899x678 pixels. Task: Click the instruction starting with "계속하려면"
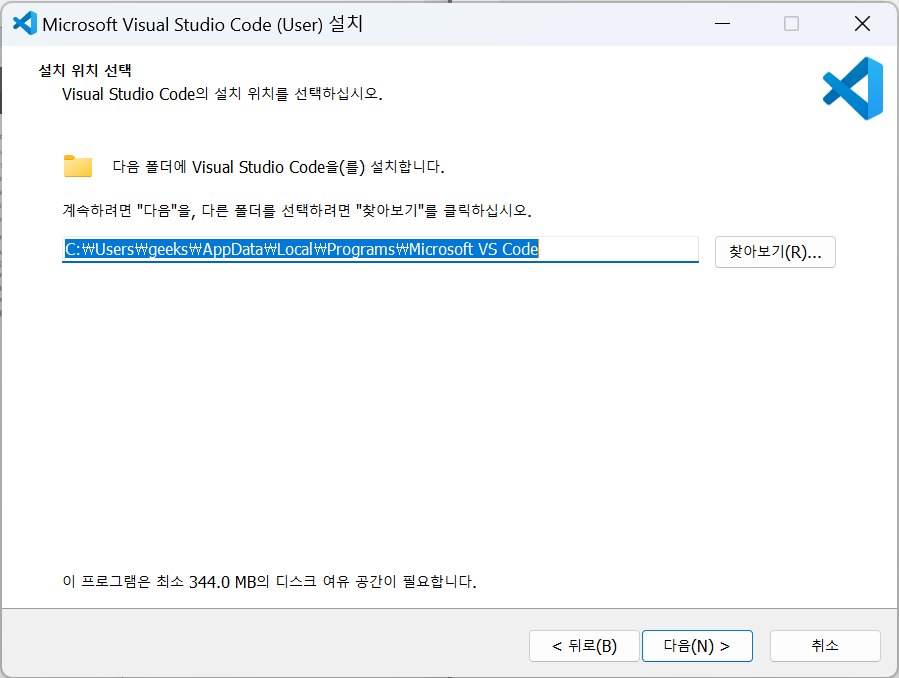[296, 210]
